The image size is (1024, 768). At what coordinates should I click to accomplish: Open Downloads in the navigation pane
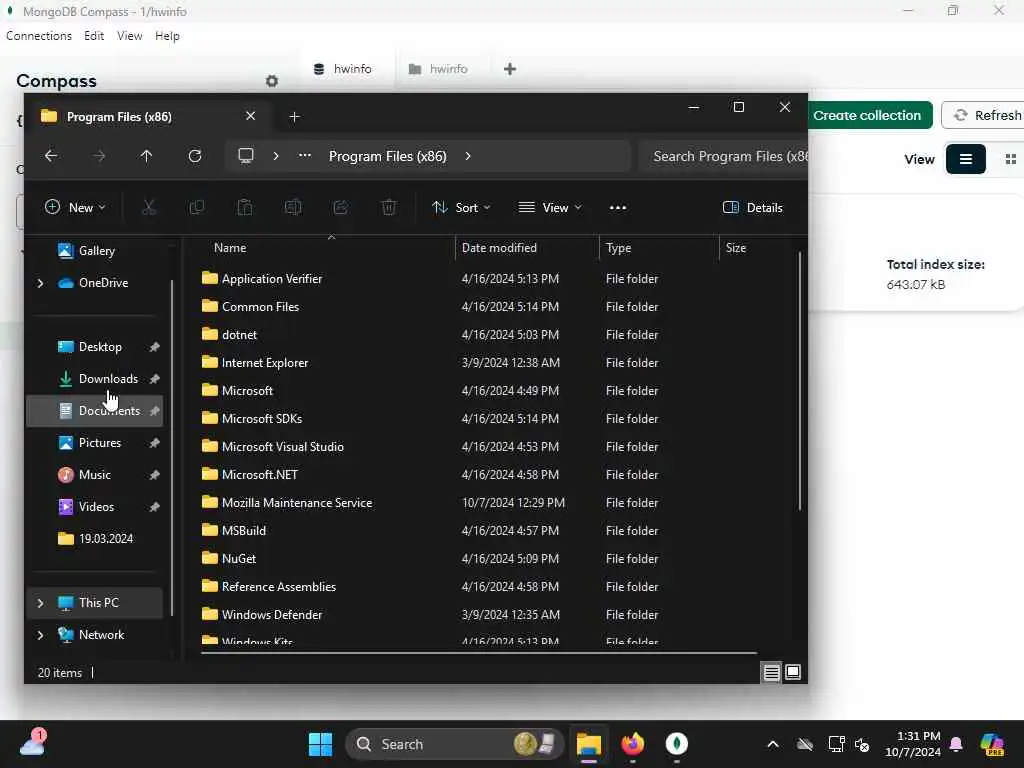click(x=108, y=379)
